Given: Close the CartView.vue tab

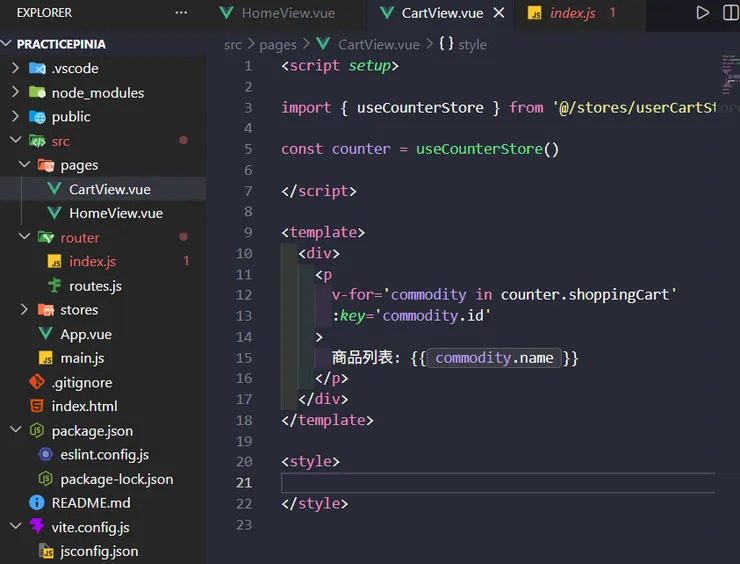Looking at the screenshot, I should point(499,13).
